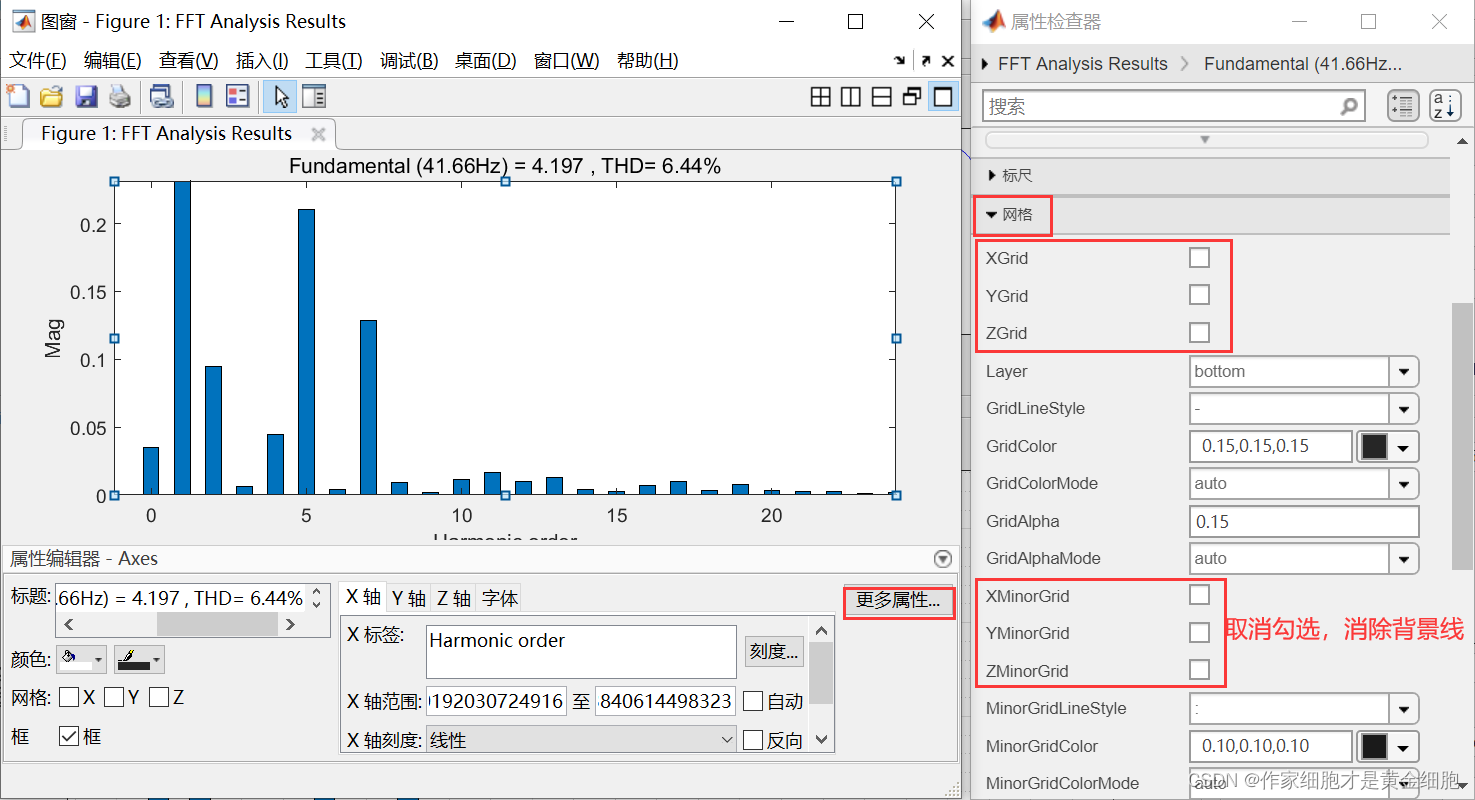Click the search magnifier in Property Inspector

(1349, 105)
